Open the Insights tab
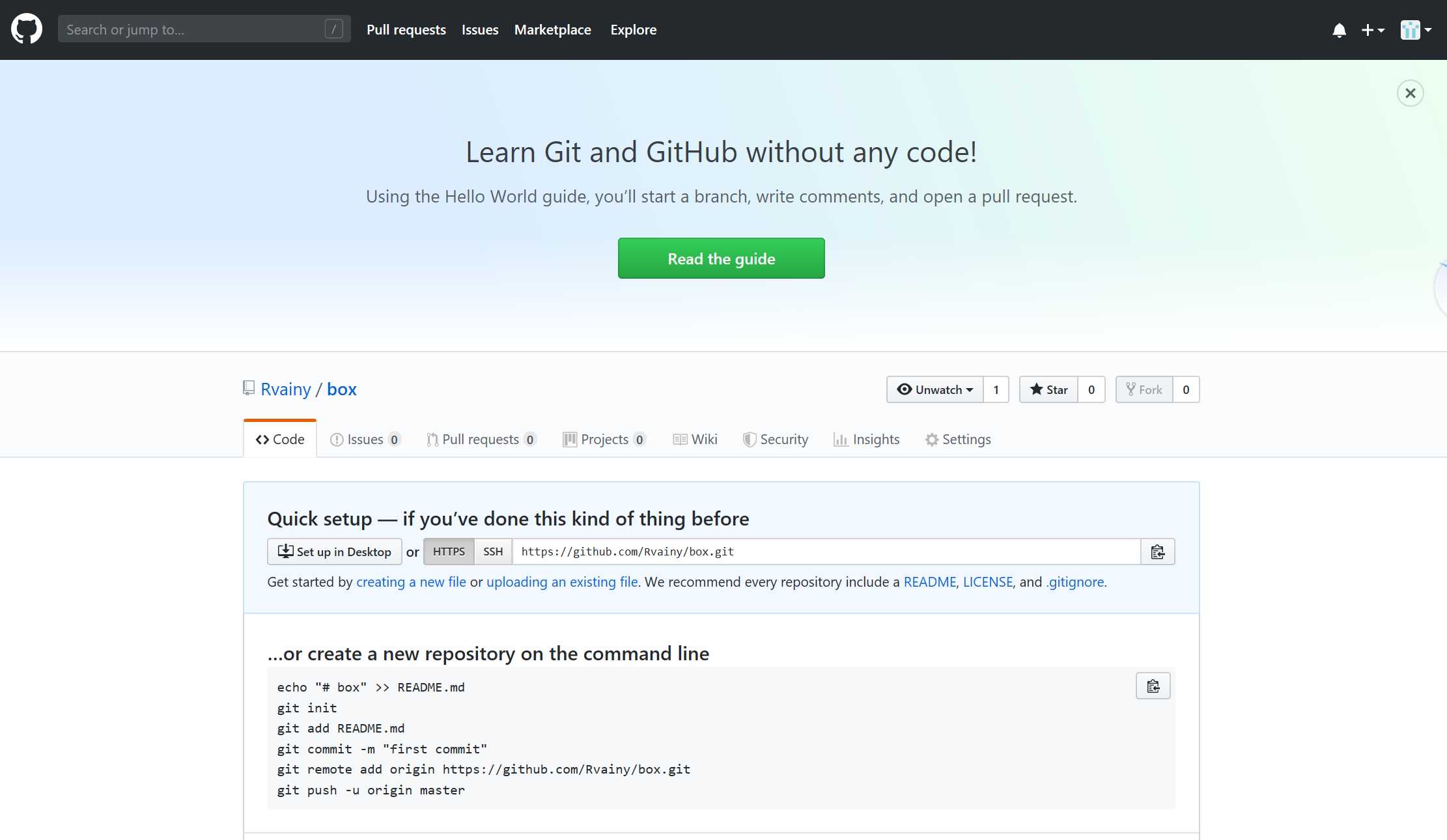This screenshot has width=1447, height=840. [866, 440]
